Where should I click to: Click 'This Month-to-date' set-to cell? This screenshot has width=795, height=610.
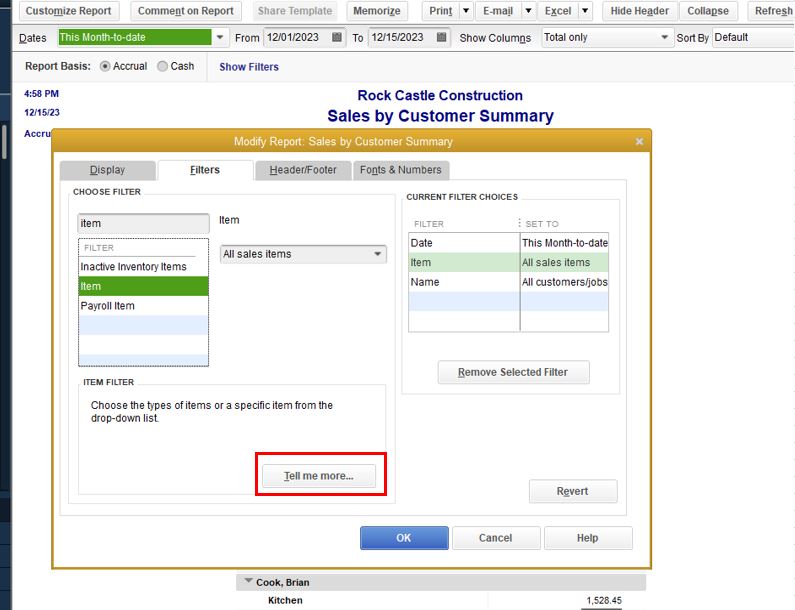pos(565,243)
